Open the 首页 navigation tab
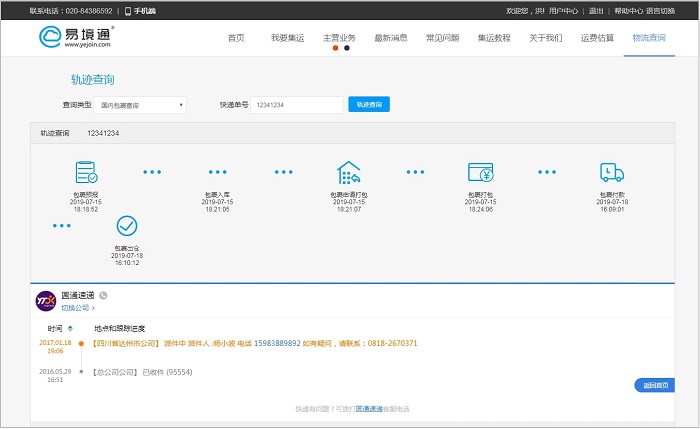 [x=236, y=37]
